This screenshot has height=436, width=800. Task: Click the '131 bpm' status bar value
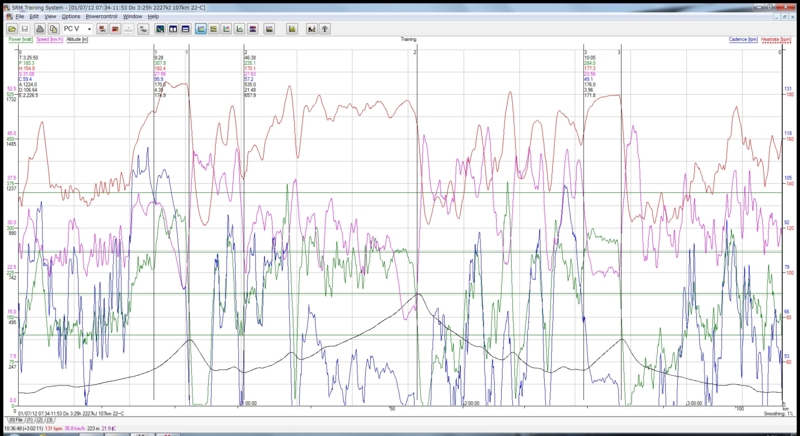tap(54, 429)
